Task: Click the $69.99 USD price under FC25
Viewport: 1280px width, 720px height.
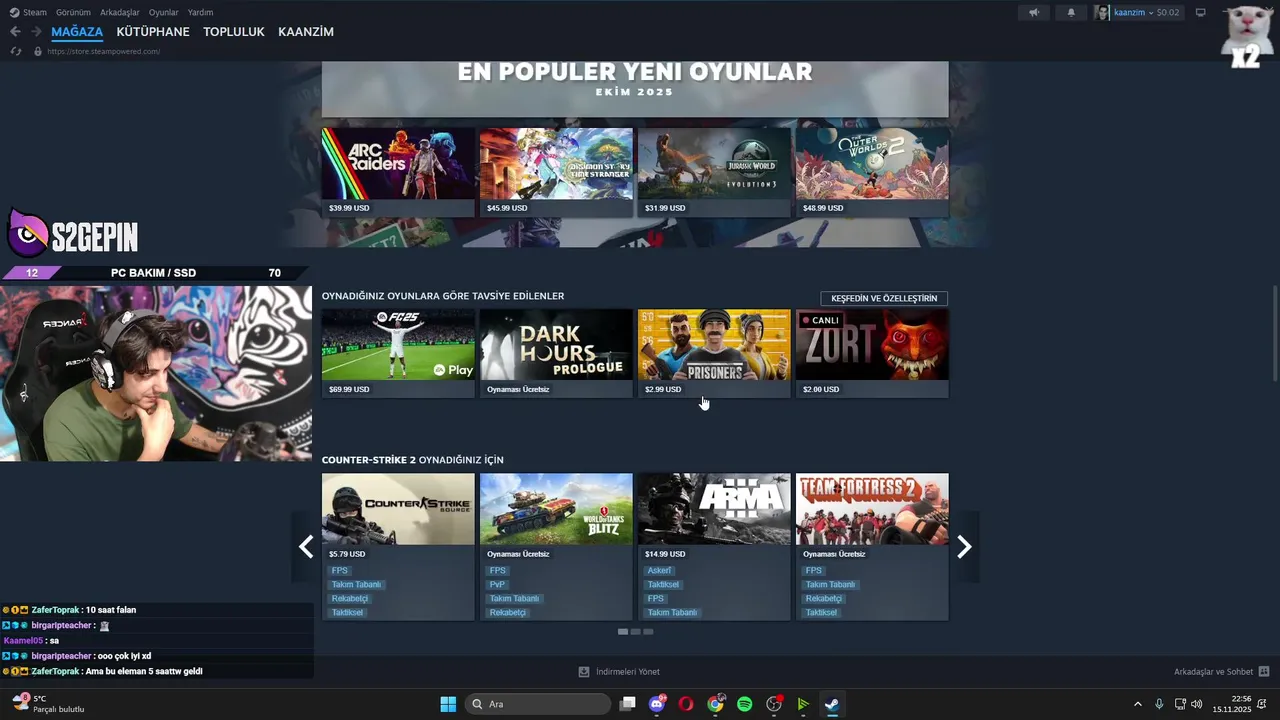Action: coord(349,389)
